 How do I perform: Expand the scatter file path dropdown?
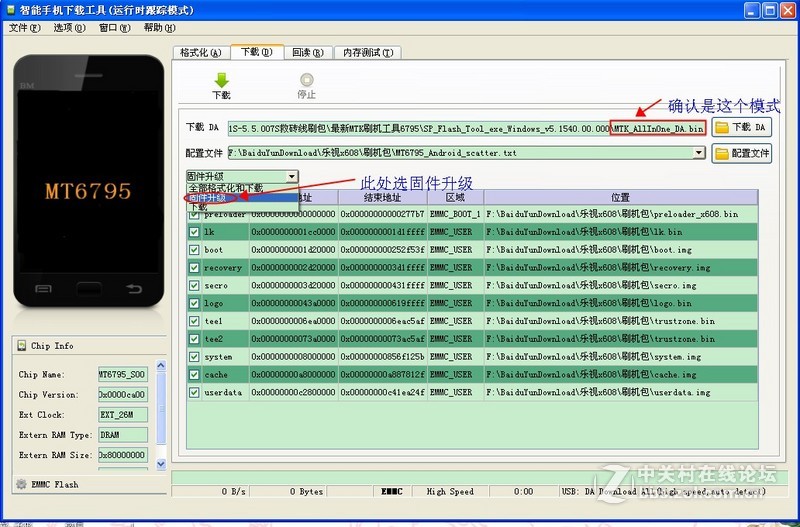point(699,153)
